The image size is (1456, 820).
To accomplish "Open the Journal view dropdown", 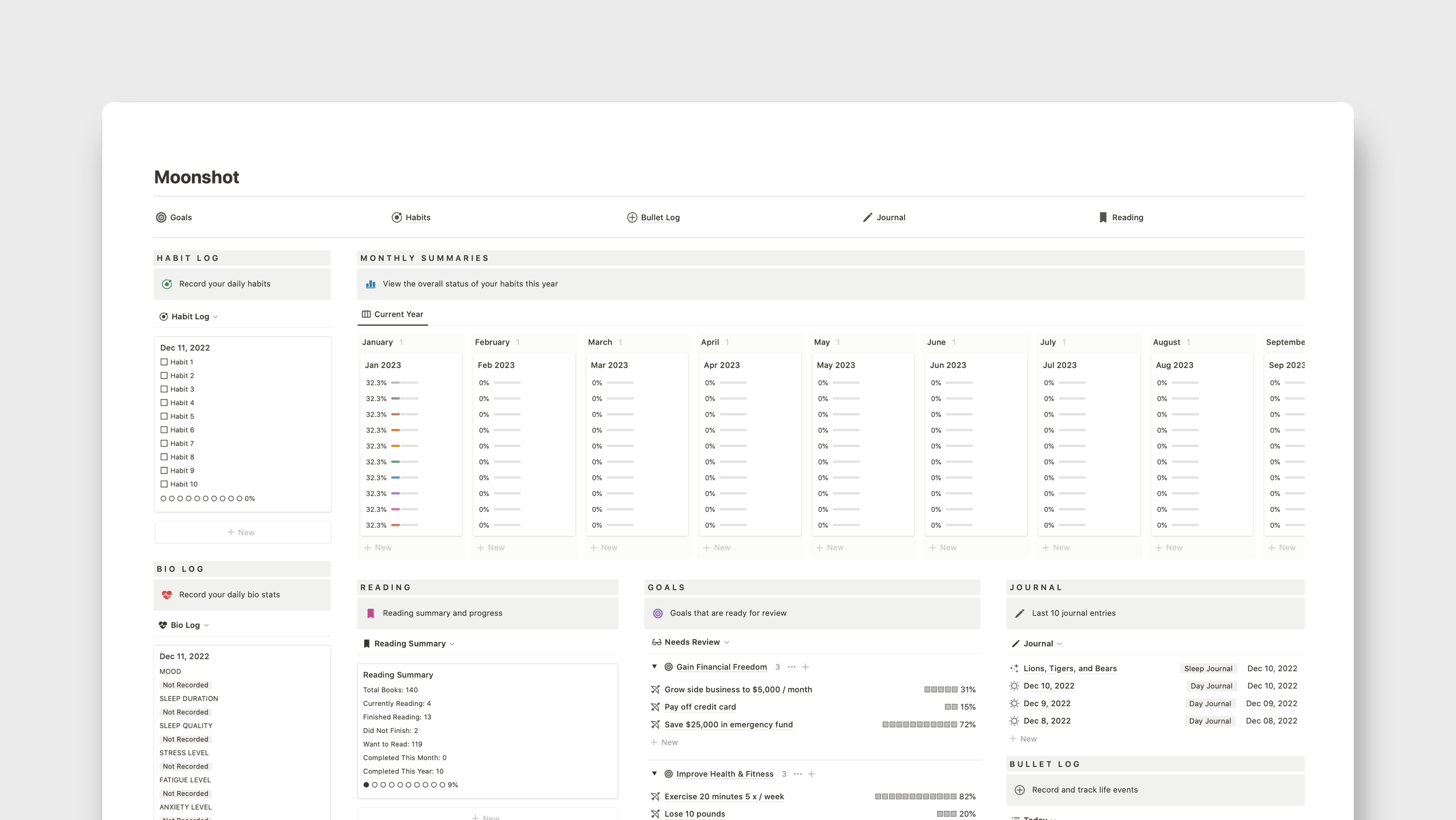I will pos(1037,644).
